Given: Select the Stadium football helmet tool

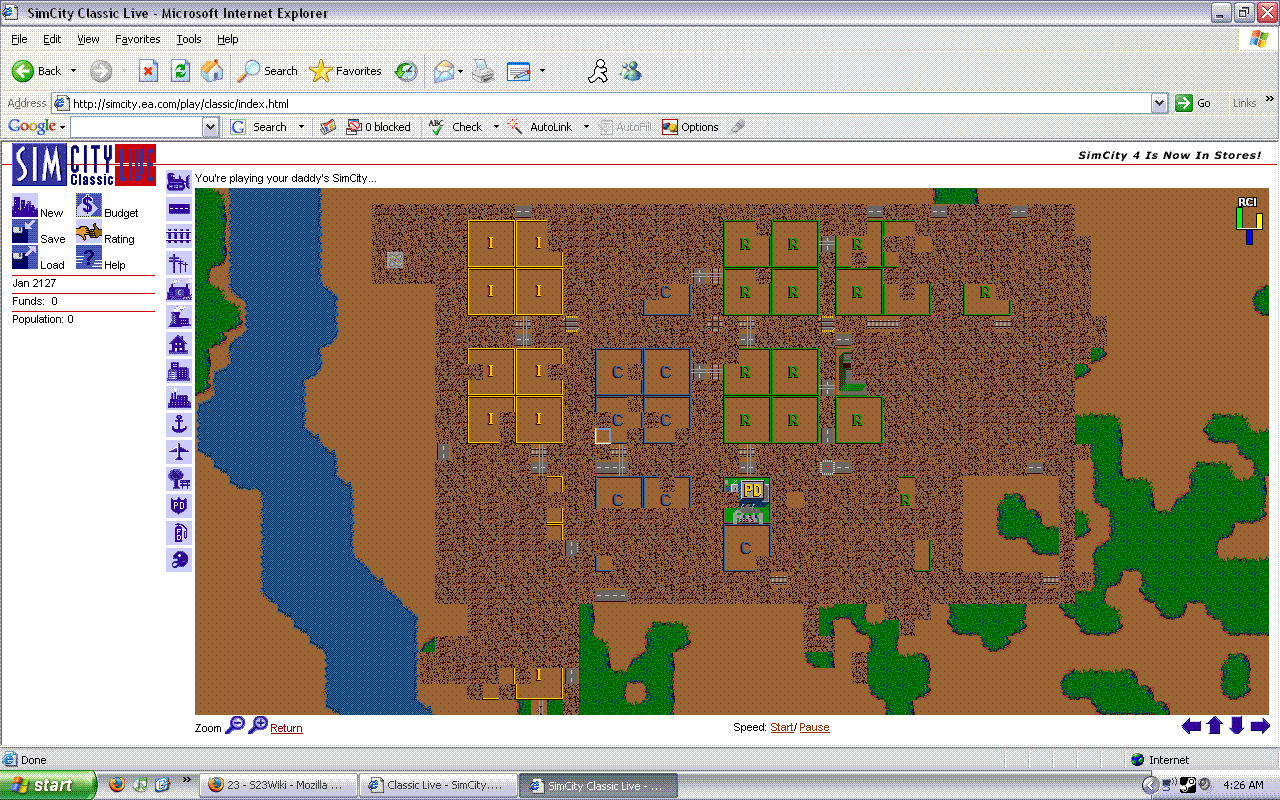Looking at the screenshot, I should (x=179, y=560).
